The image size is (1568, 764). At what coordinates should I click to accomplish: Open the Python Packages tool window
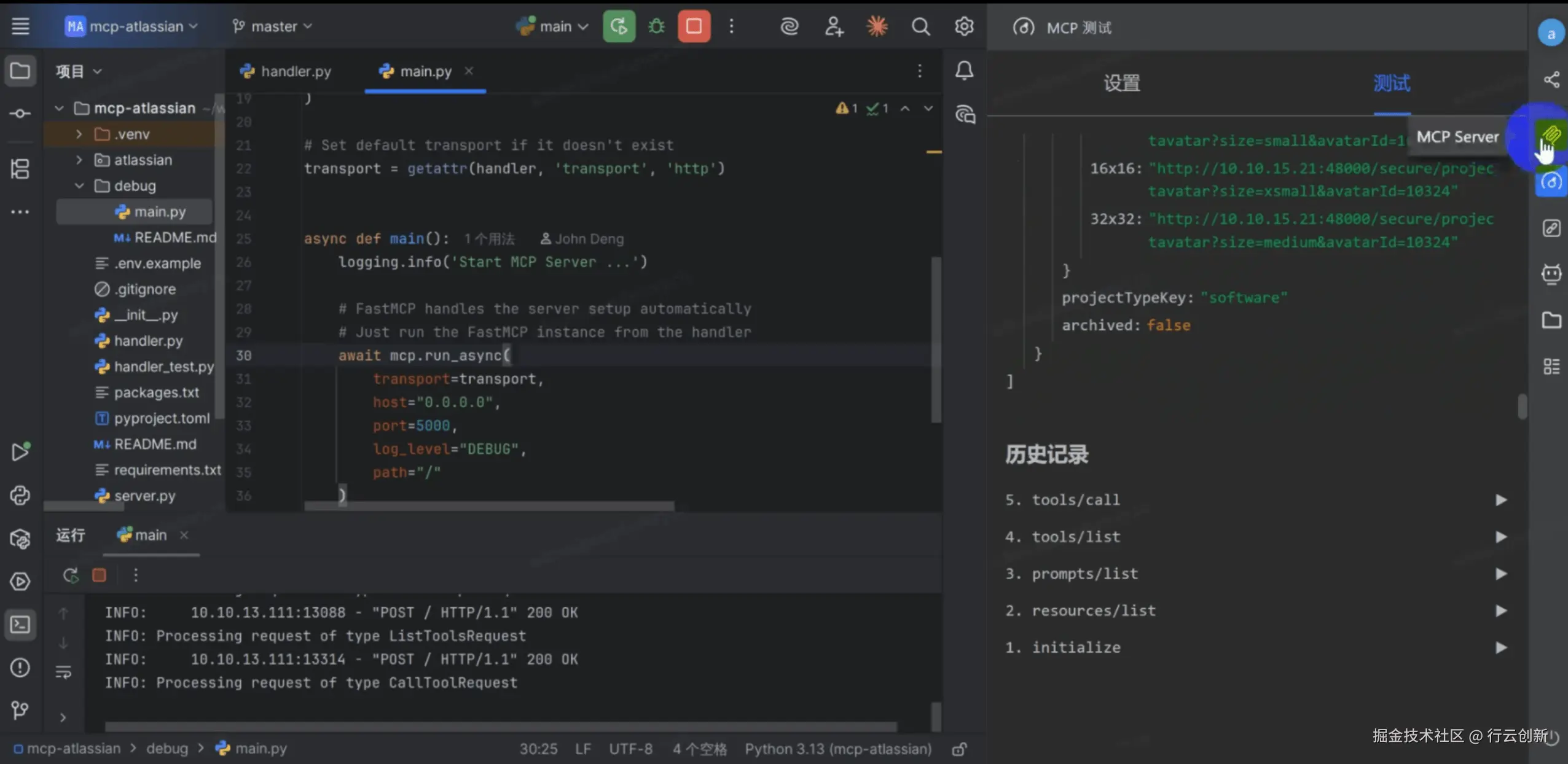(20, 539)
